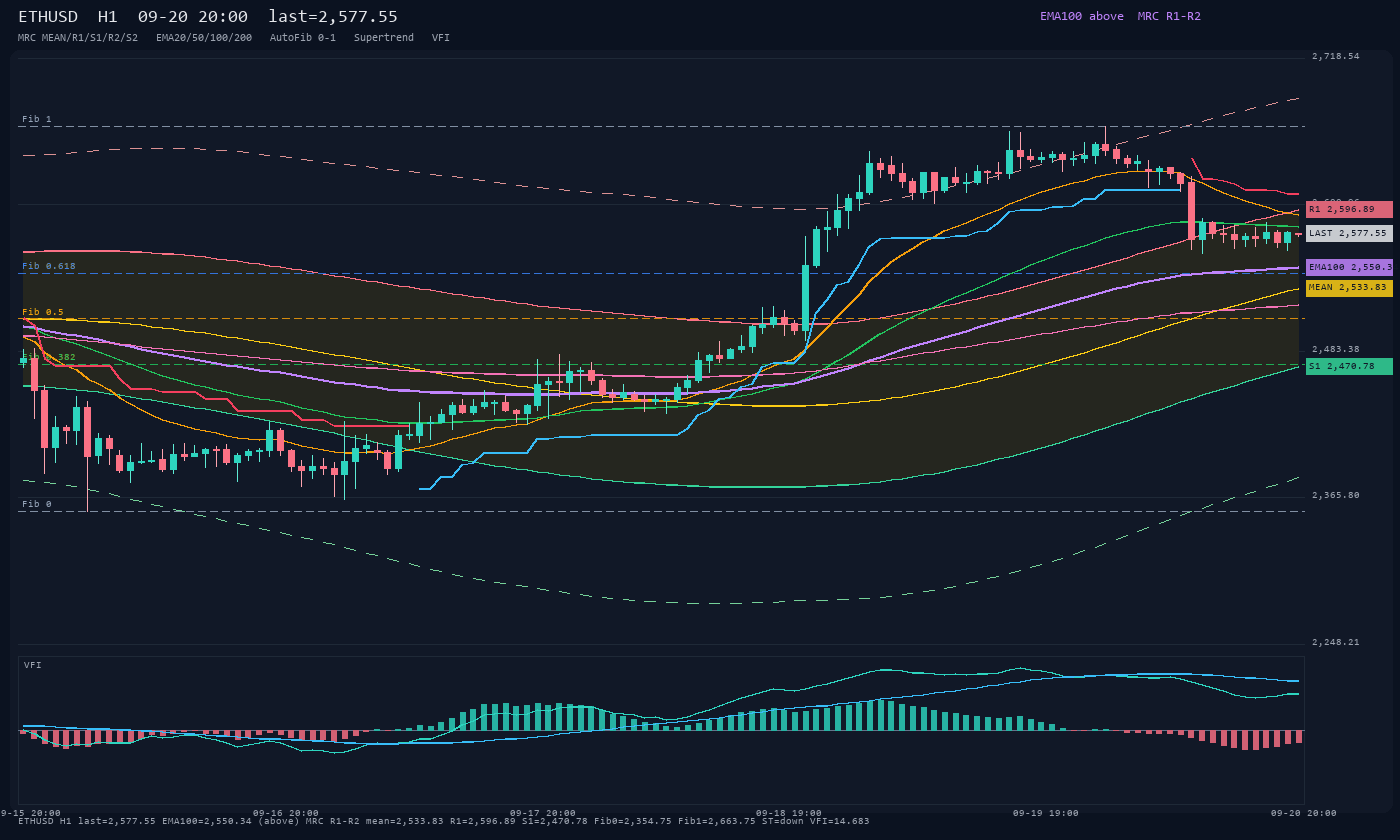Click the 'MRC R1-R2' status text

(x=1169, y=16)
